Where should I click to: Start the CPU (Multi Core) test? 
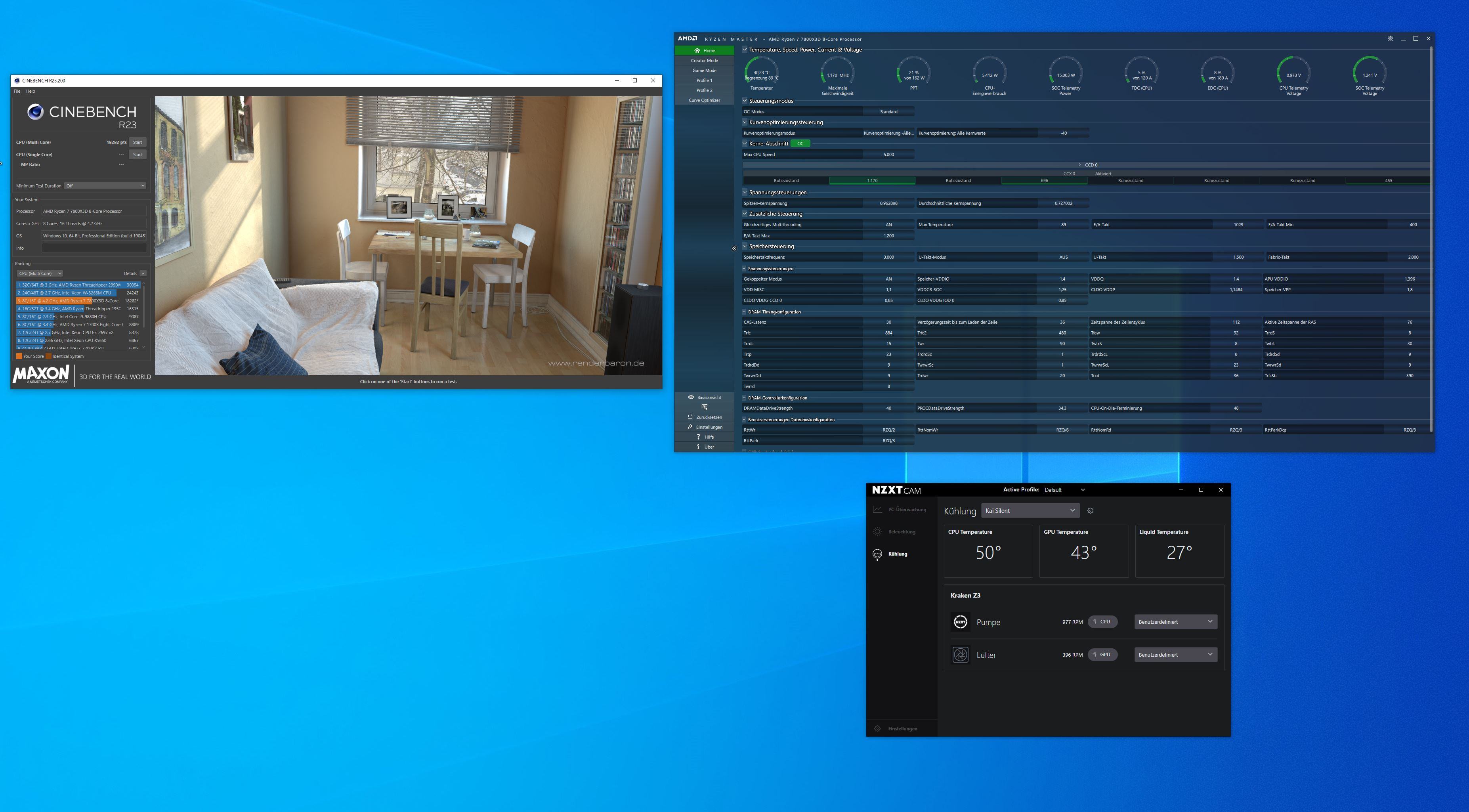point(138,143)
